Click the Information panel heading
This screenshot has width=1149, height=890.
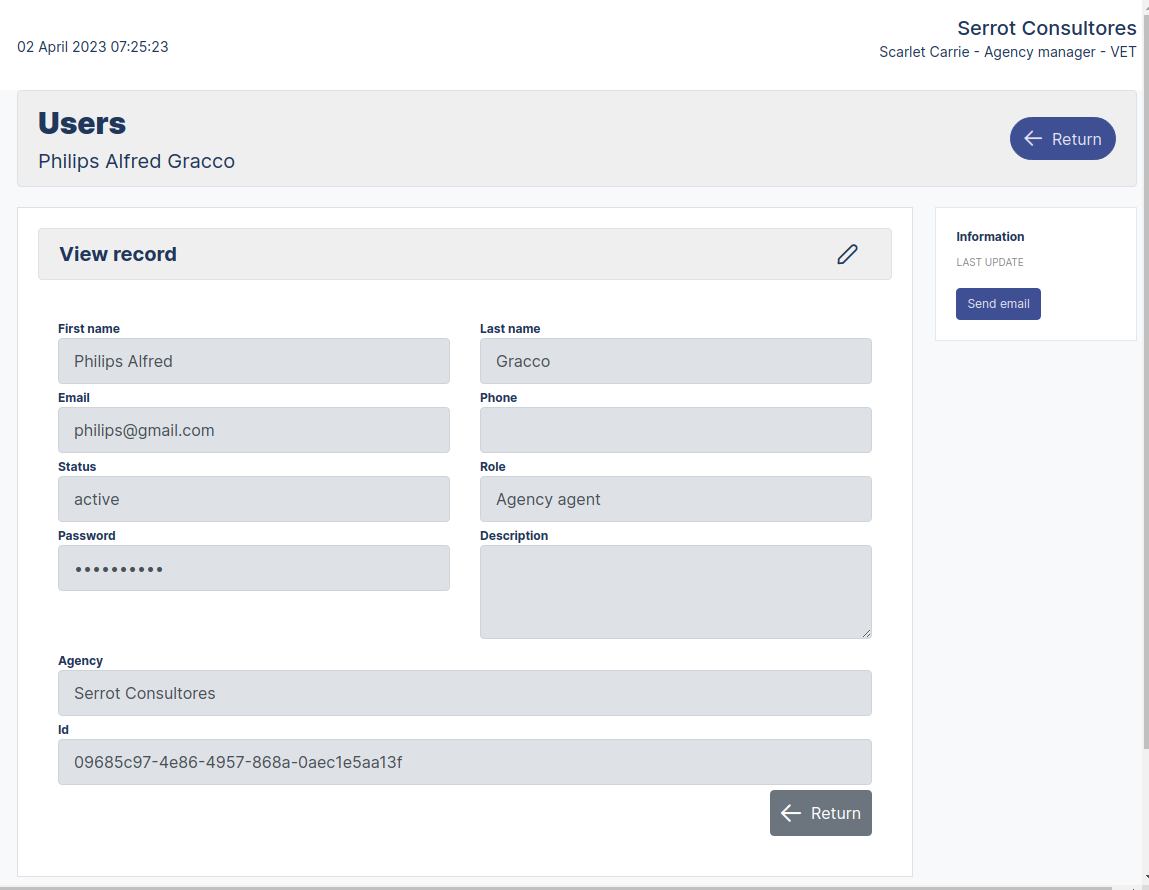click(990, 236)
